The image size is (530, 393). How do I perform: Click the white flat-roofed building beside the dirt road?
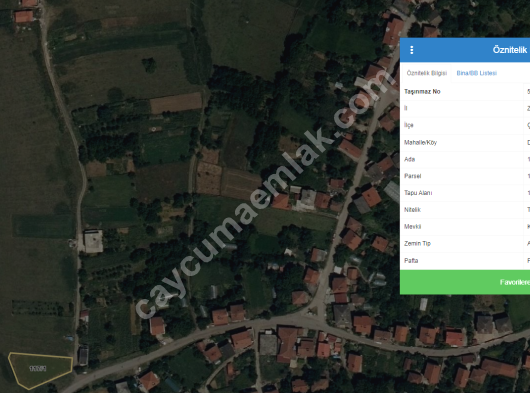tap(93, 241)
